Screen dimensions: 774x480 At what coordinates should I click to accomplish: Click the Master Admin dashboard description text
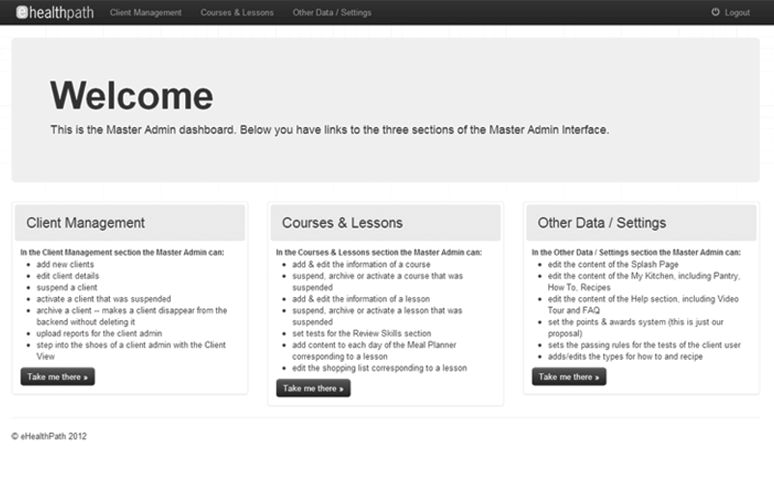click(x=329, y=130)
